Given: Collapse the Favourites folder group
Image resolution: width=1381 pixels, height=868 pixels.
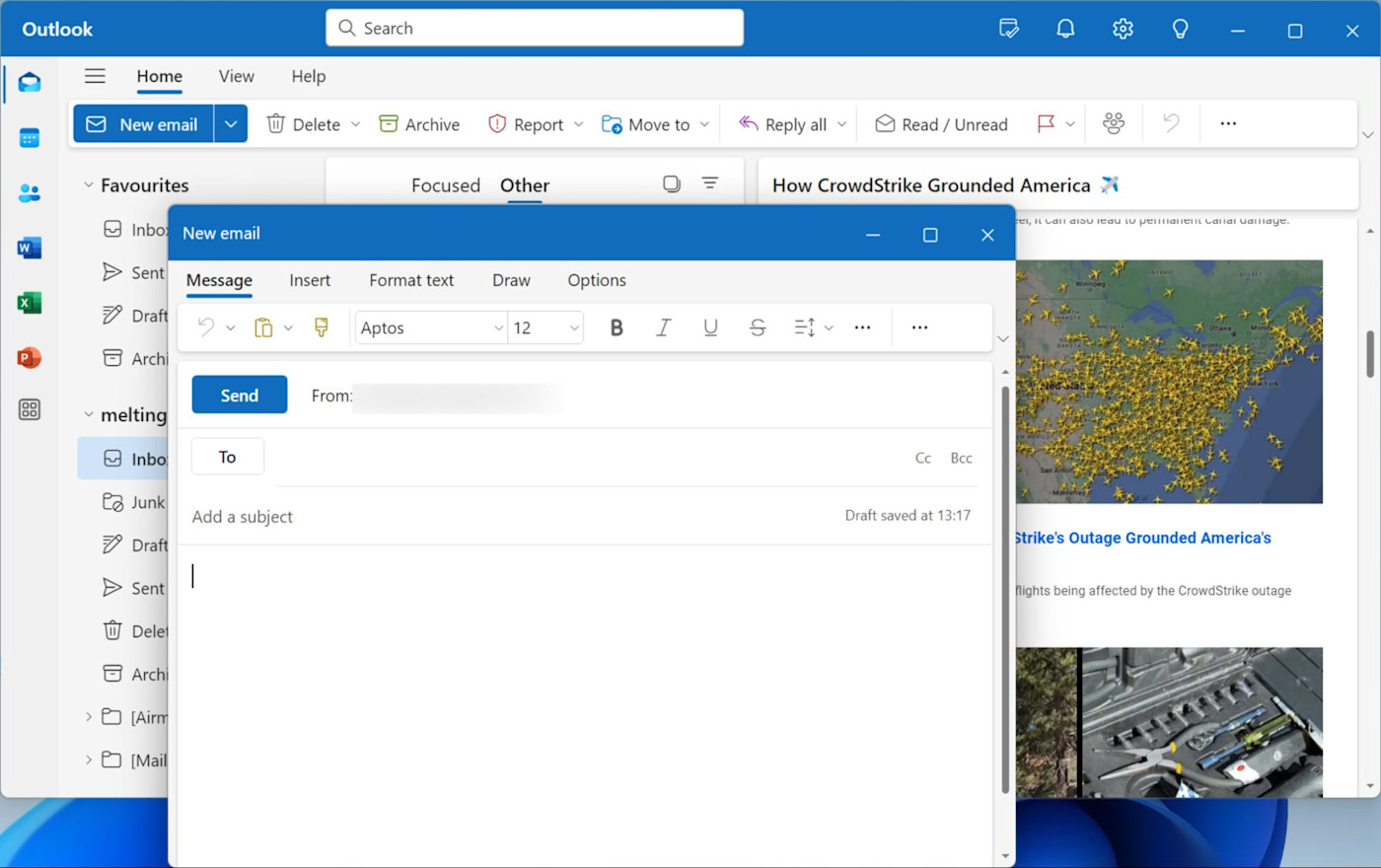Looking at the screenshot, I should pos(89,184).
